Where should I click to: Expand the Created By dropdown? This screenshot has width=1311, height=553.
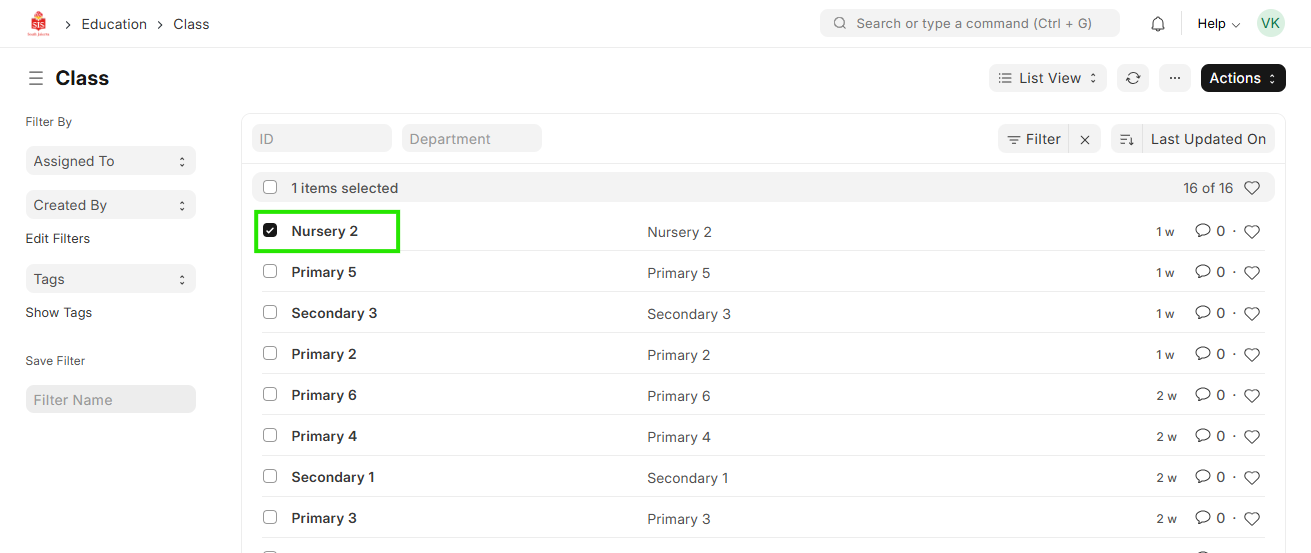tap(110, 205)
